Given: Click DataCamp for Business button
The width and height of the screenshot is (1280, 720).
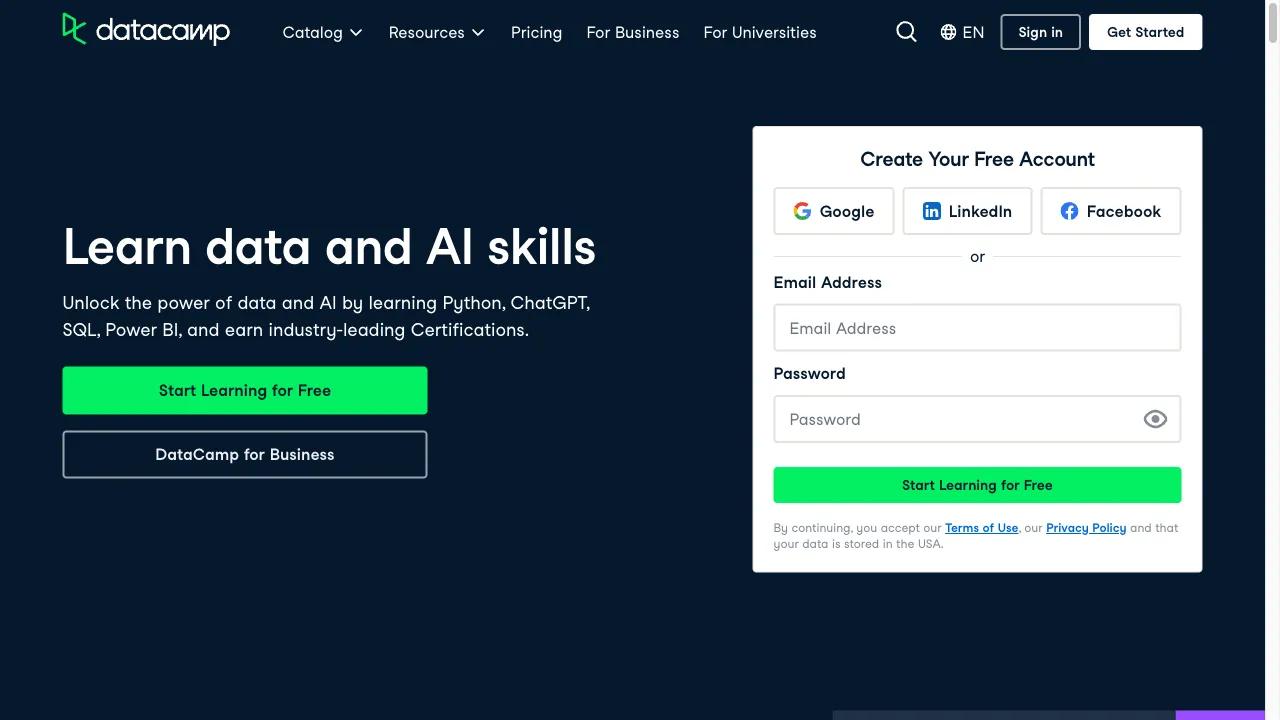Looking at the screenshot, I should (x=245, y=454).
